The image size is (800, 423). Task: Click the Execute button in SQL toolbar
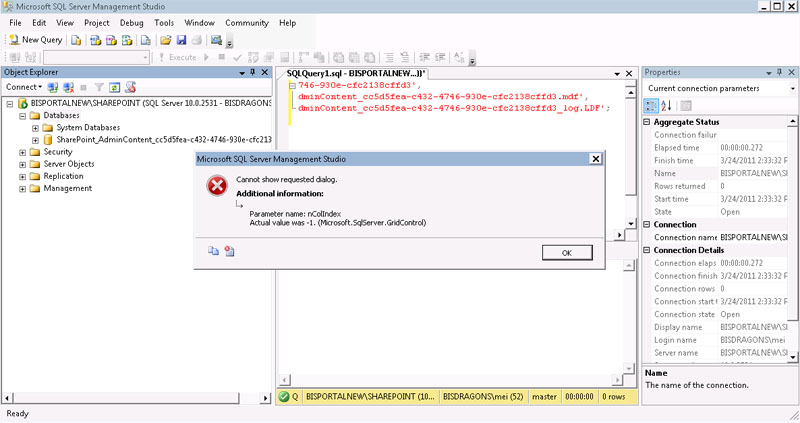point(178,57)
